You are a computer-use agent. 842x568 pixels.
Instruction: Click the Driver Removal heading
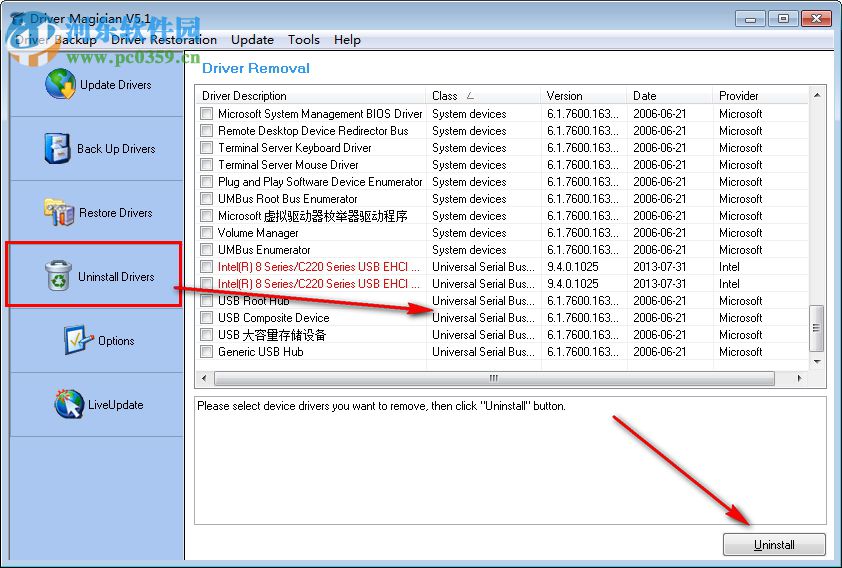coord(256,68)
